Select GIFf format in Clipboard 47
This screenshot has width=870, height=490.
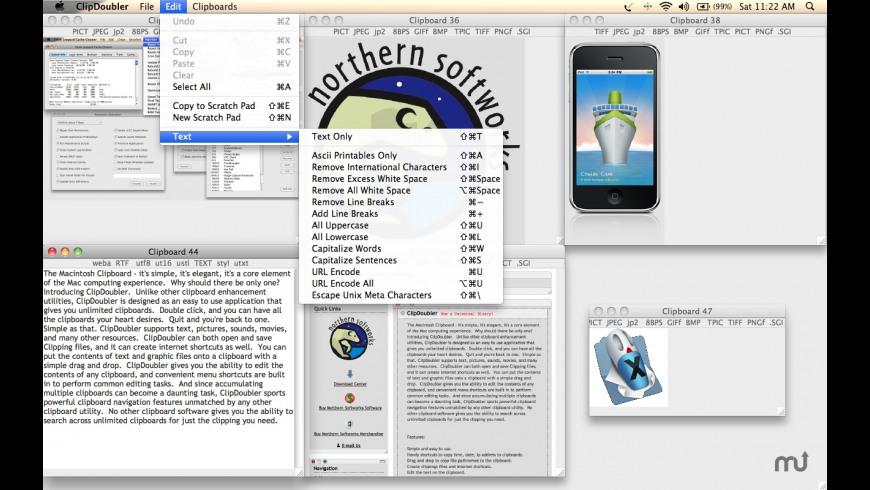(674, 322)
